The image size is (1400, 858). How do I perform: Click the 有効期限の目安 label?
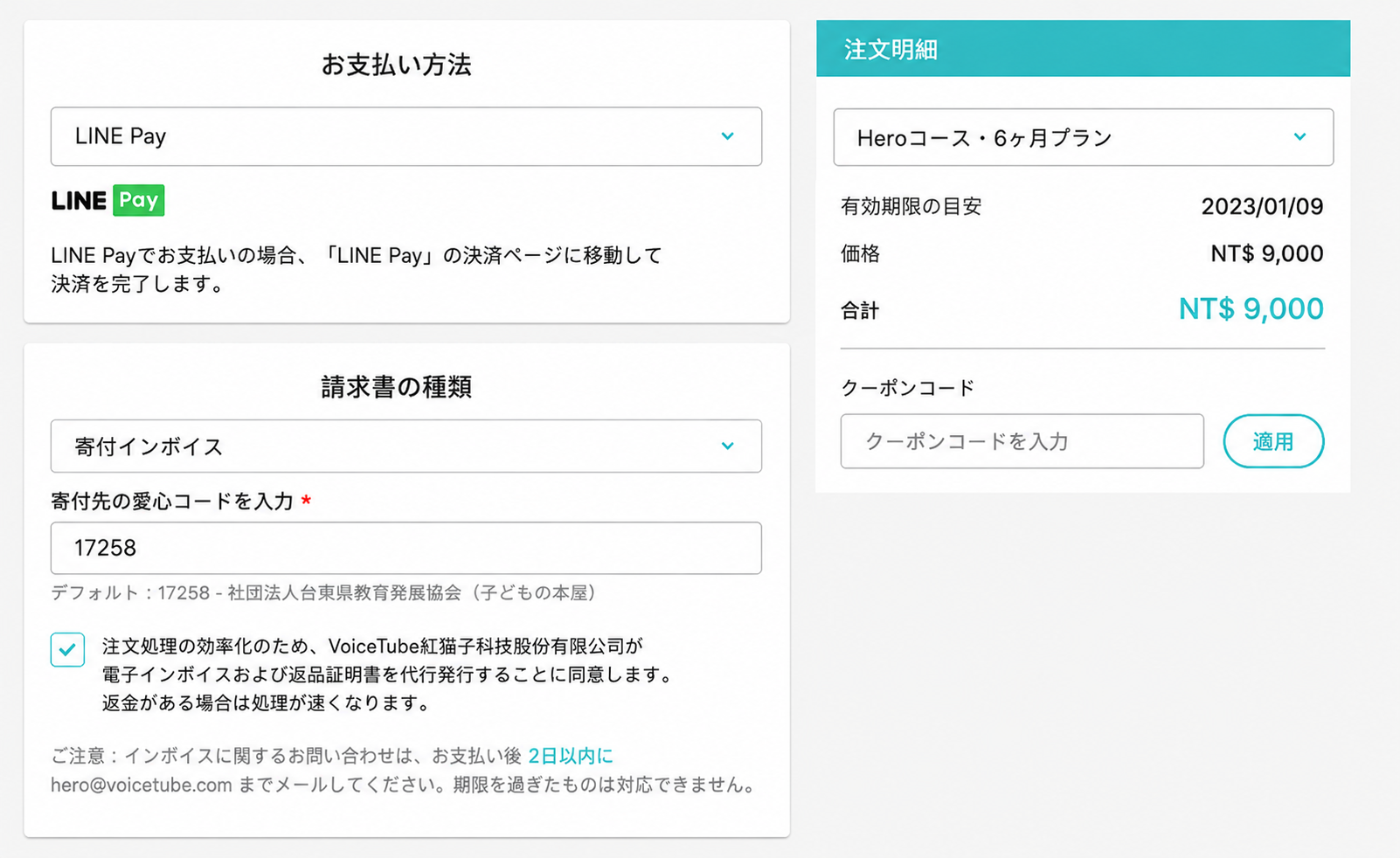coord(911,207)
